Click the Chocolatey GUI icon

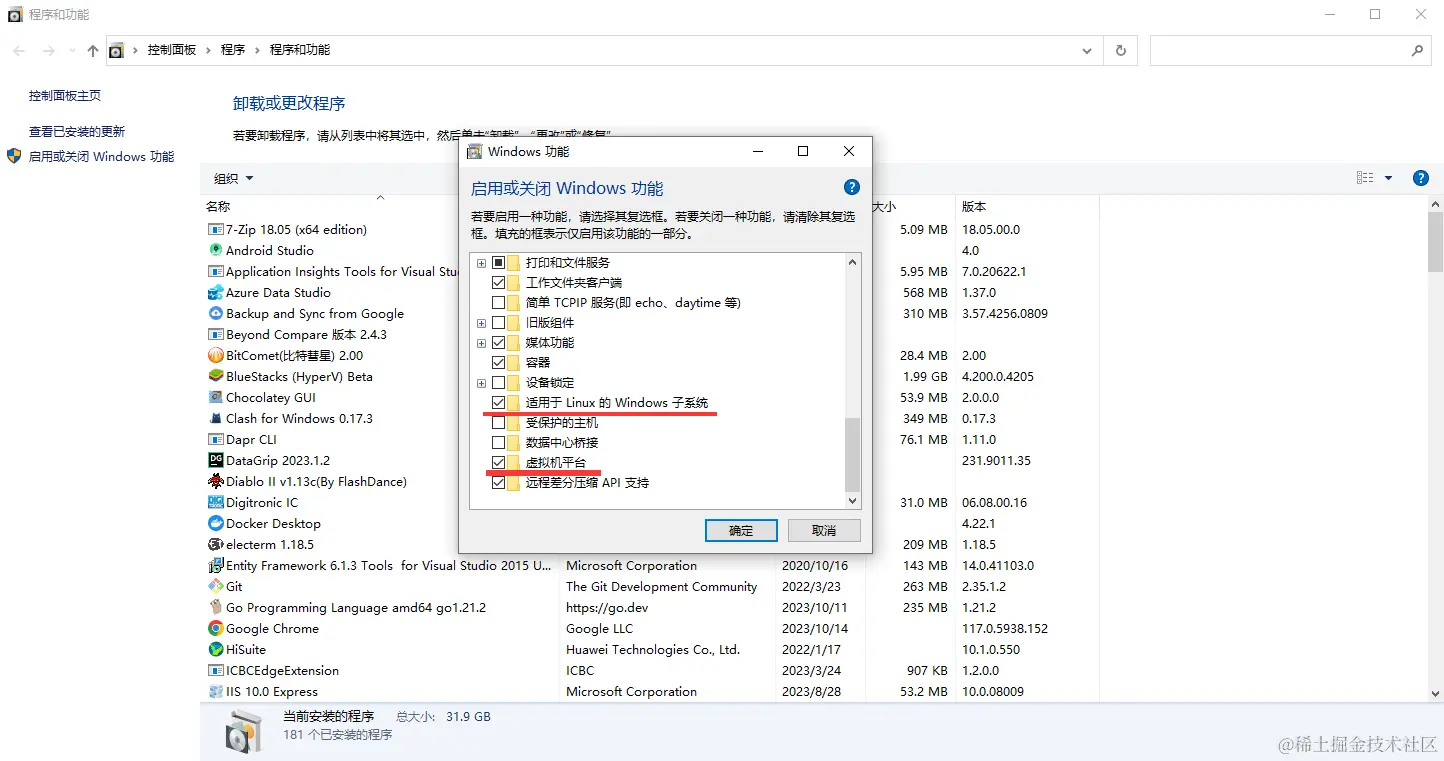(x=215, y=397)
